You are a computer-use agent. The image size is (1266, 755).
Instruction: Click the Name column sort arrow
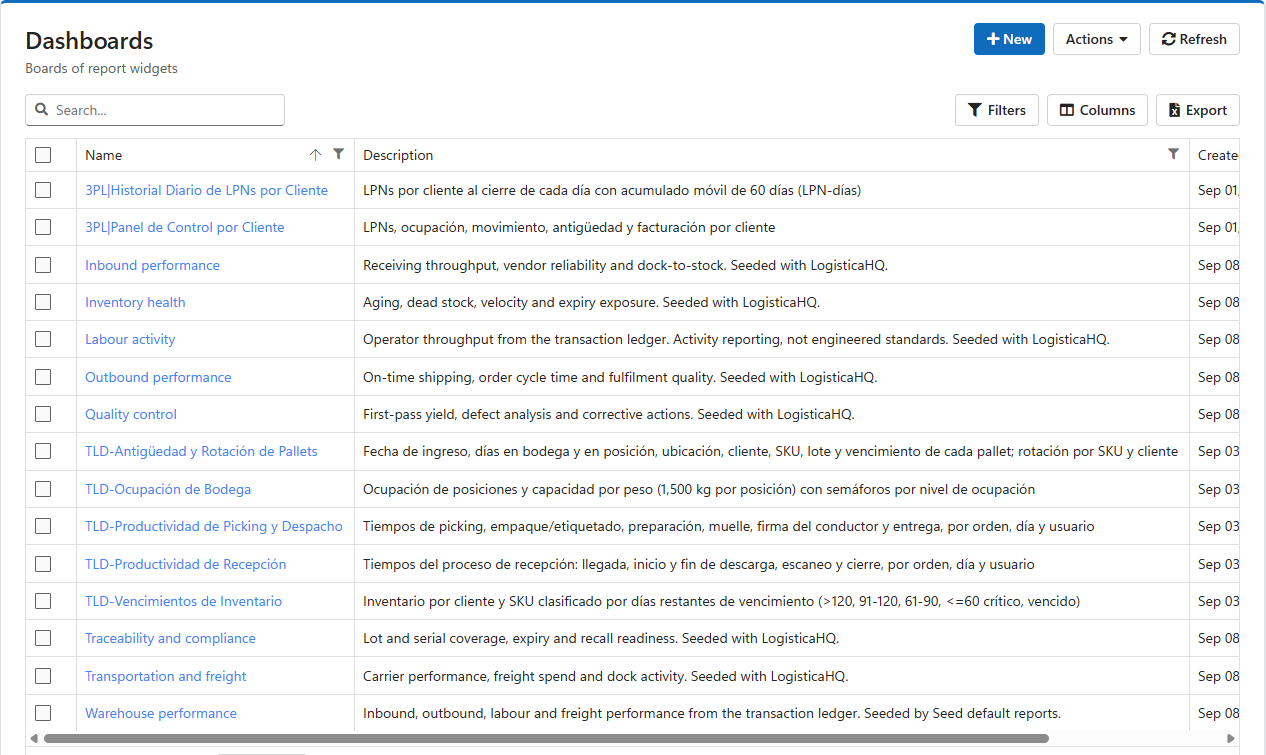click(x=316, y=154)
